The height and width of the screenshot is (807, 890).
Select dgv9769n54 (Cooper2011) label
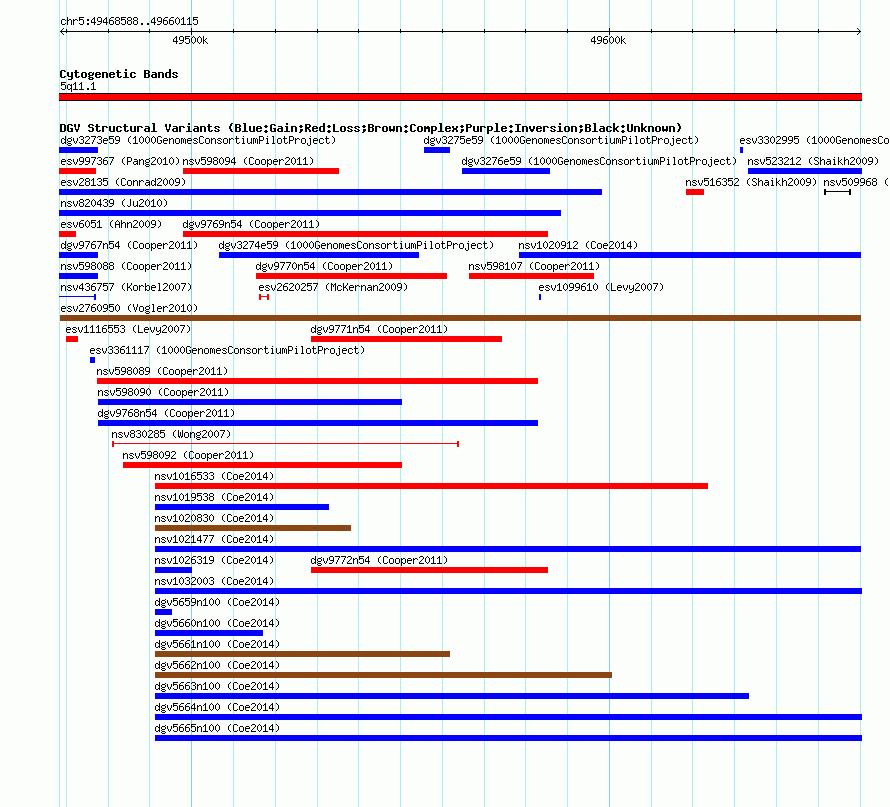coord(251,224)
